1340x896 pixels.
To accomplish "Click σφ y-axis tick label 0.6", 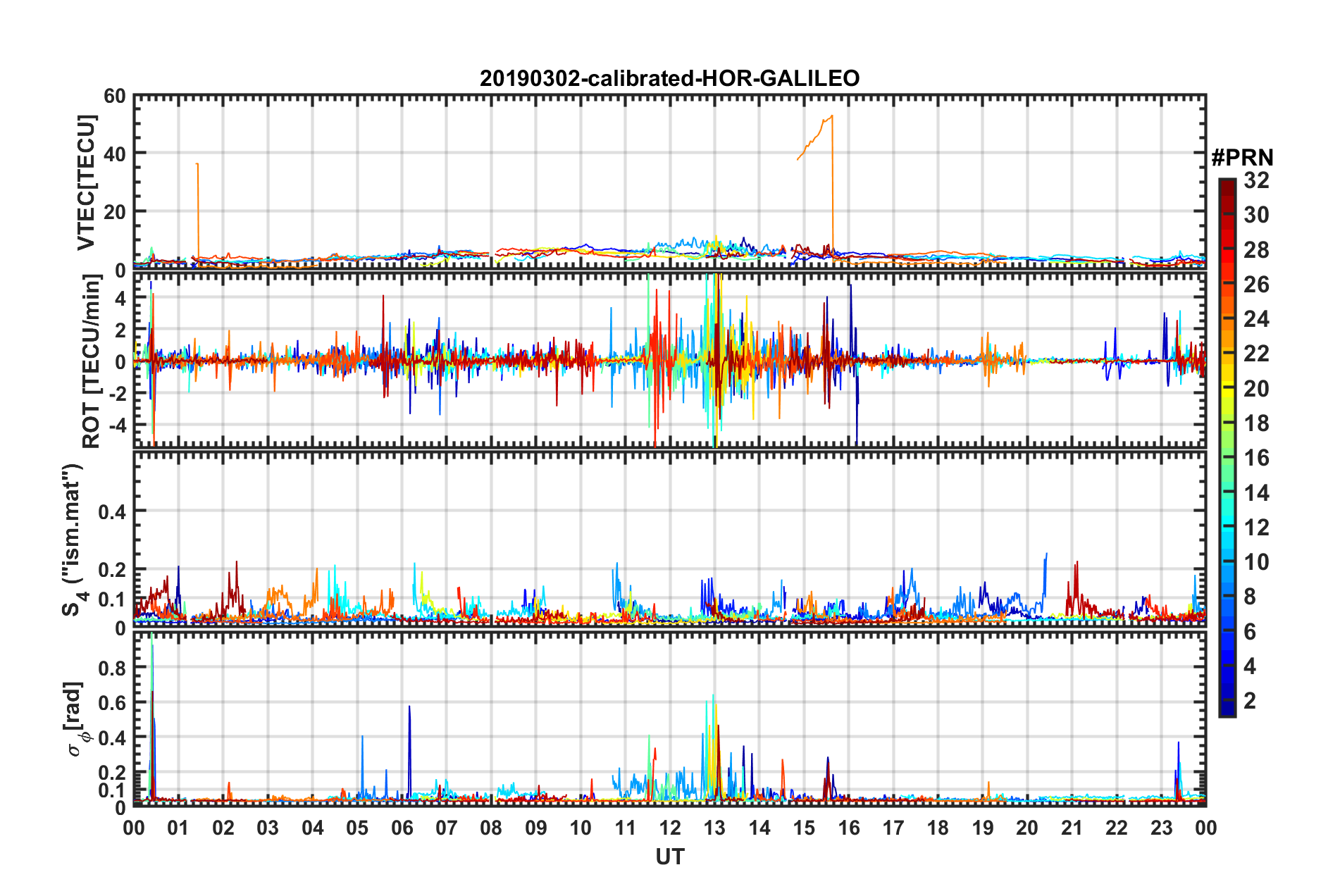I will coord(111,703).
